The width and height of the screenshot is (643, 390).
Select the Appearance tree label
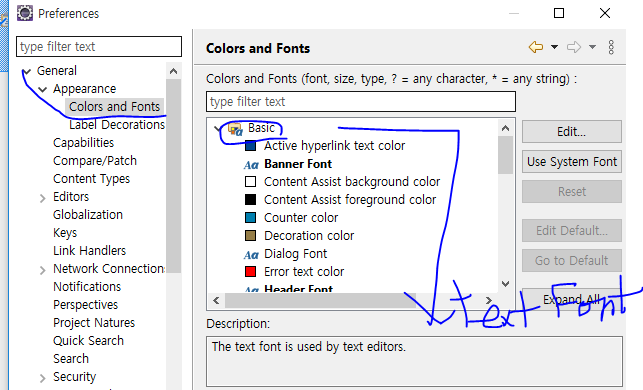[84, 89]
